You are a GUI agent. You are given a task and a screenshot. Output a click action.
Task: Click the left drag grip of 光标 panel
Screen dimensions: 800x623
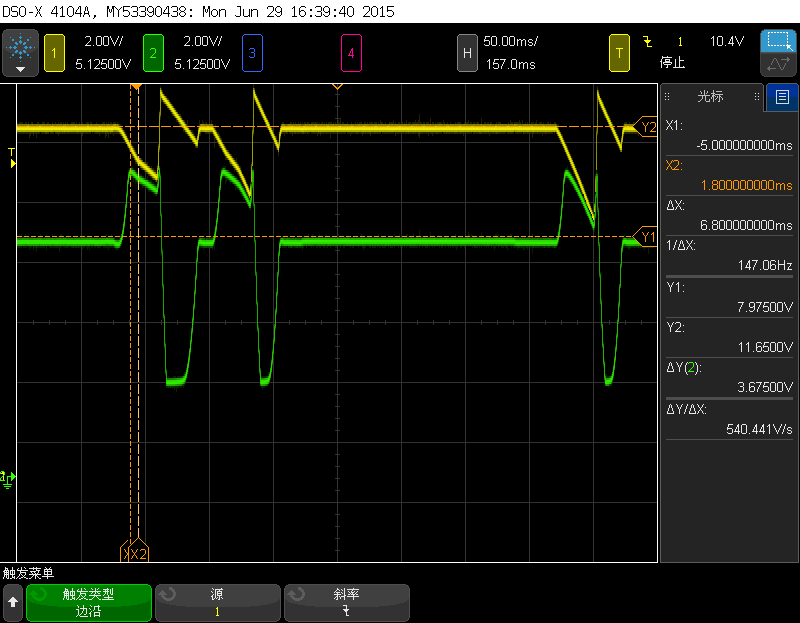click(667, 96)
